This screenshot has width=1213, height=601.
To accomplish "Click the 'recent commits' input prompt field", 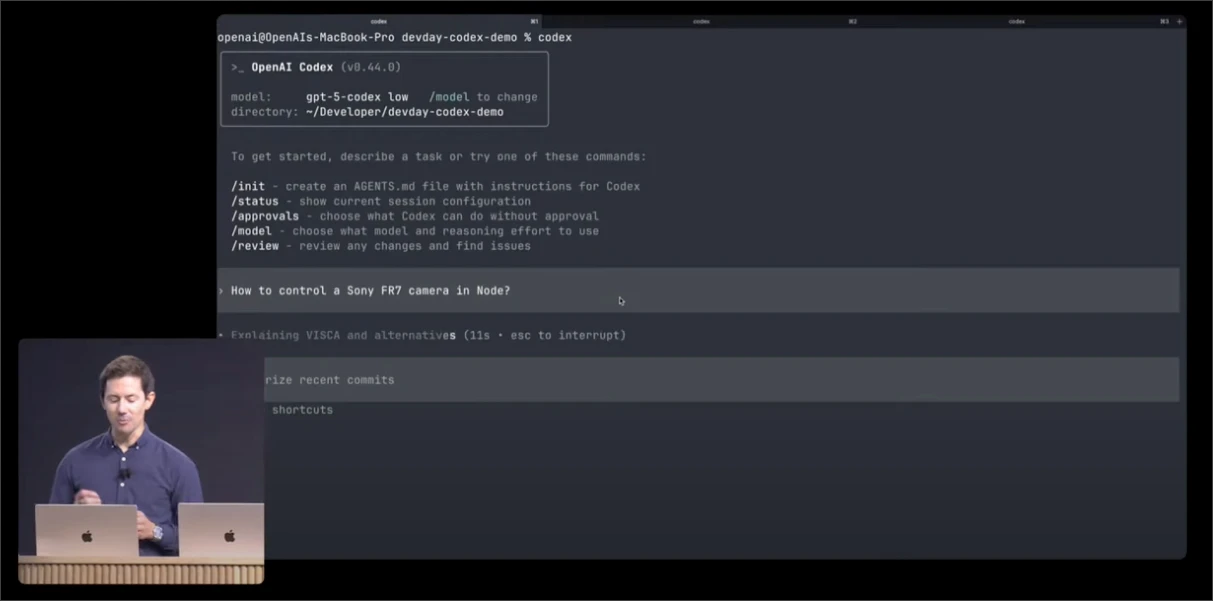I will (x=700, y=380).
